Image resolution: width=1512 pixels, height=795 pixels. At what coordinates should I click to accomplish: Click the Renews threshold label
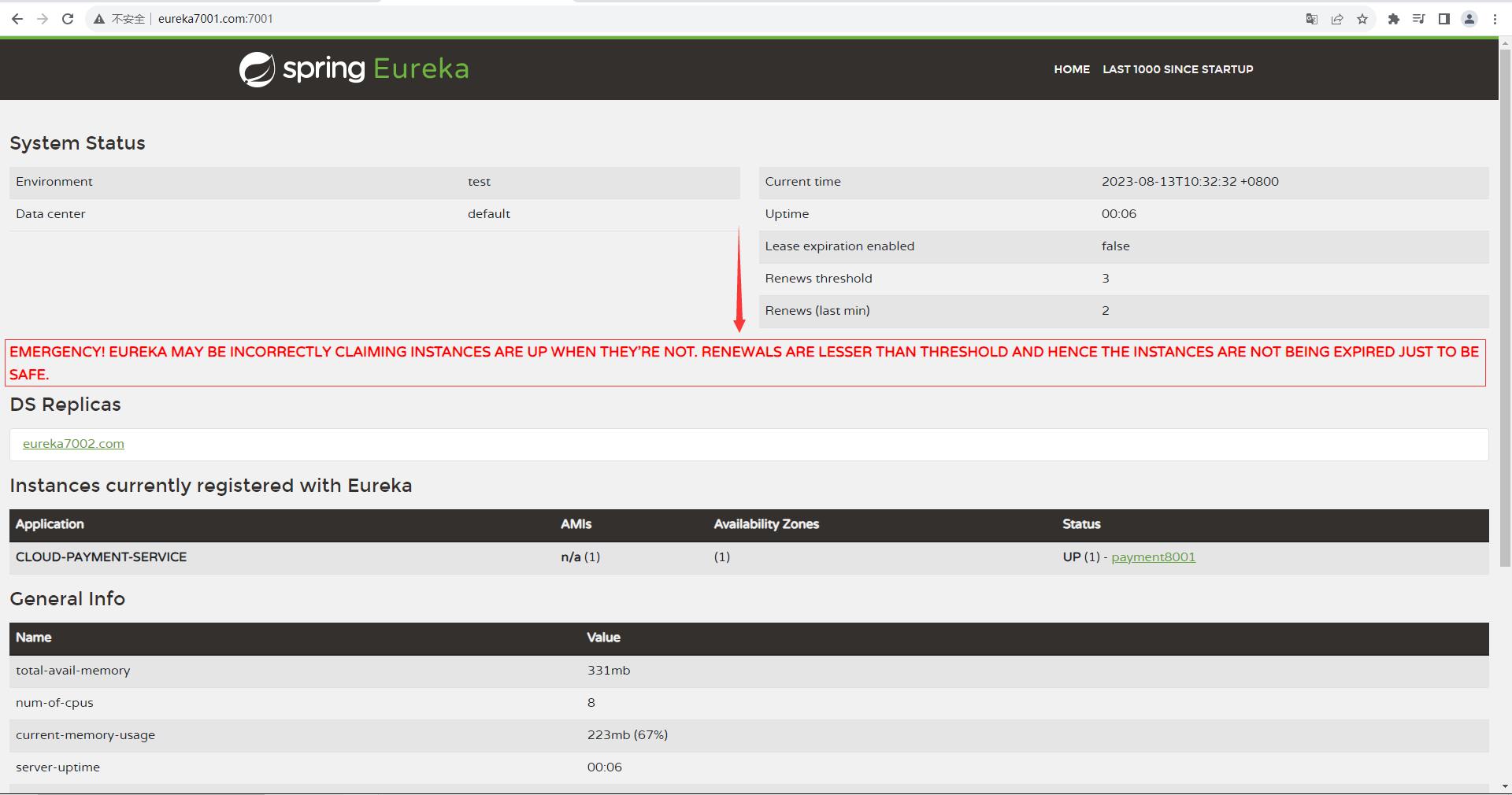[x=818, y=279]
